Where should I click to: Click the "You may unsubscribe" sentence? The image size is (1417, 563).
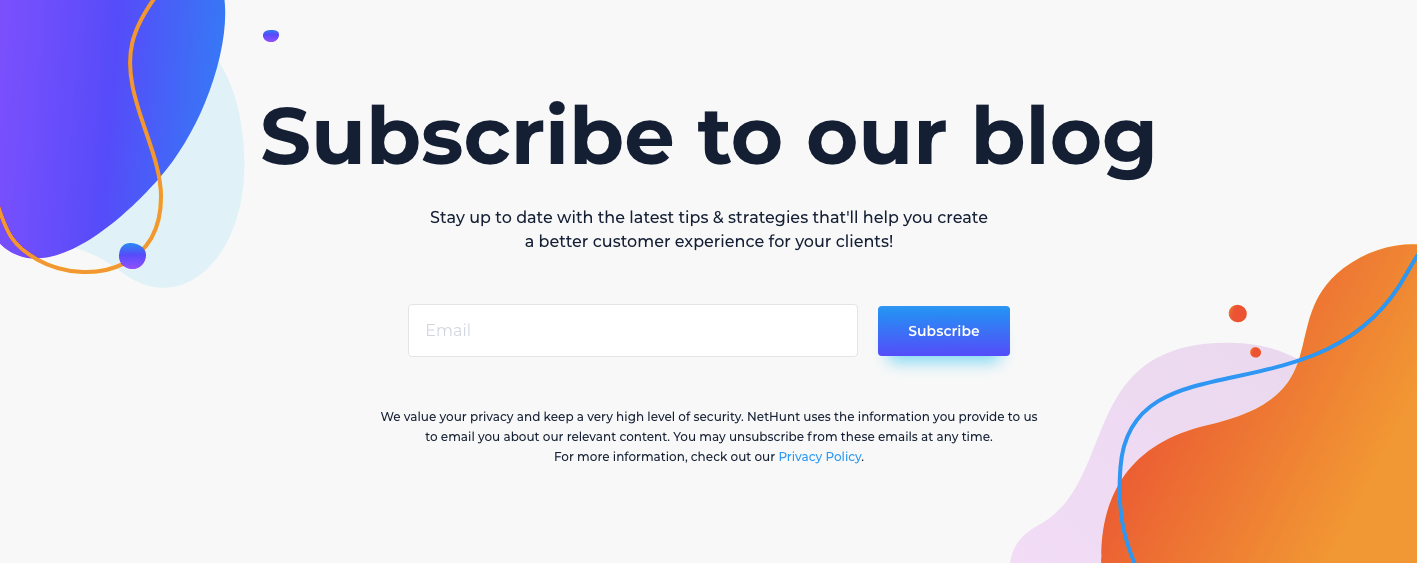point(832,437)
